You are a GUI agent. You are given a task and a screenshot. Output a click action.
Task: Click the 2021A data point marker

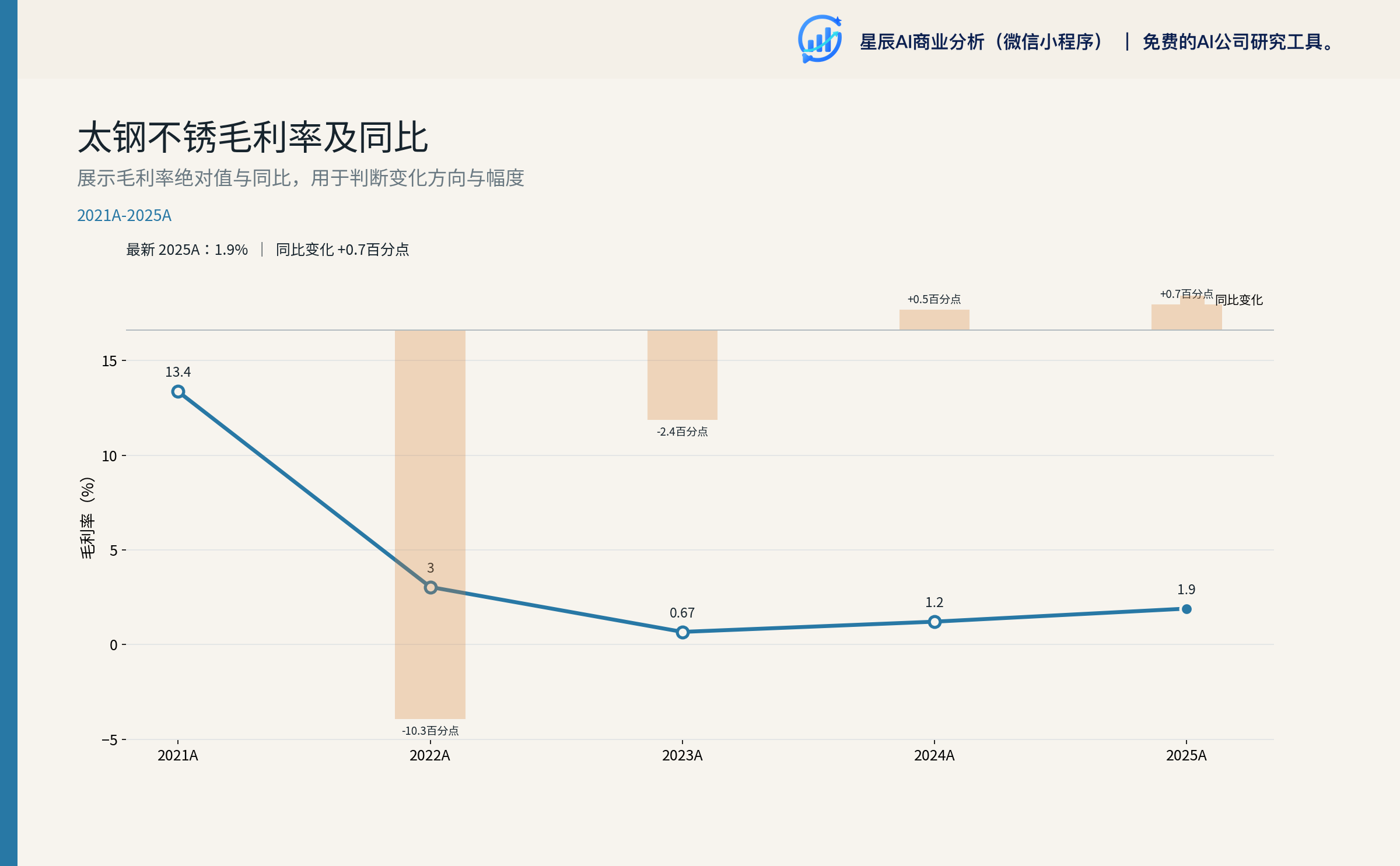[x=178, y=392]
